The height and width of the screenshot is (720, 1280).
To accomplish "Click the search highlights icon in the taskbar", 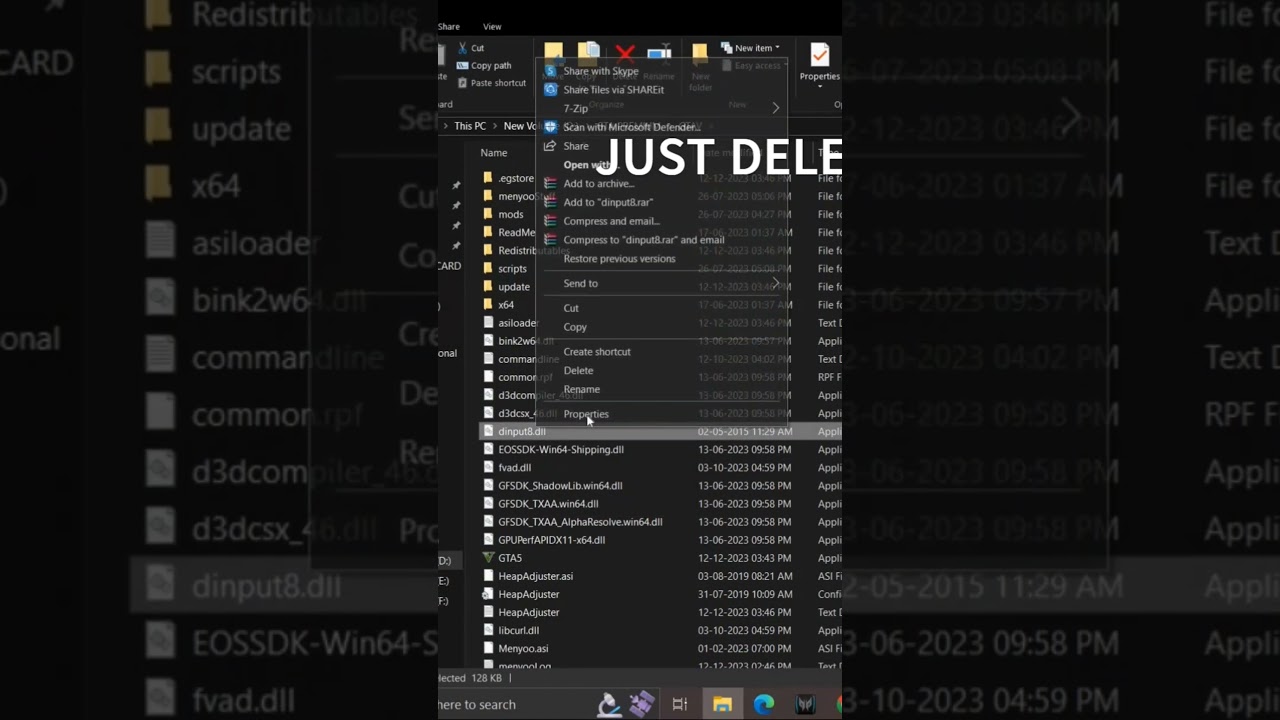I will pyautogui.click(x=625, y=705).
